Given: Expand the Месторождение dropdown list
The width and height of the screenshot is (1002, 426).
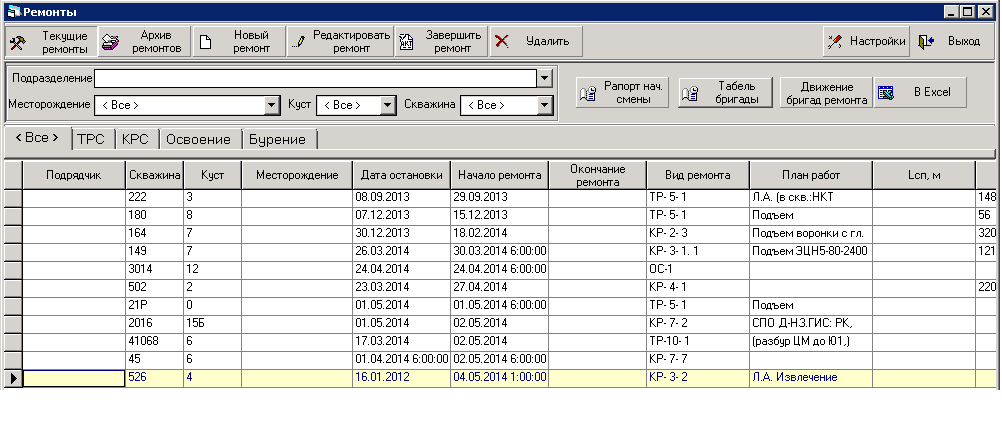Looking at the screenshot, I should [272, 105].
